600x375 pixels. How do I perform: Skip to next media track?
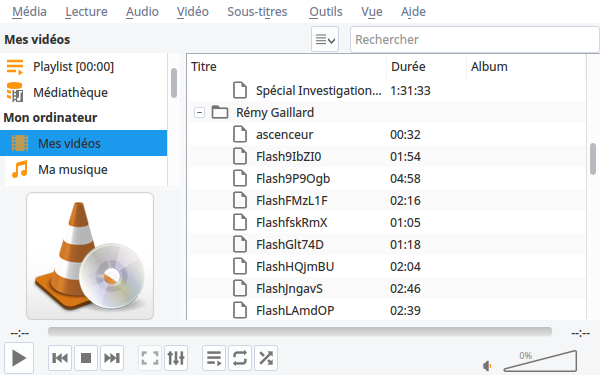coord(112,358)
